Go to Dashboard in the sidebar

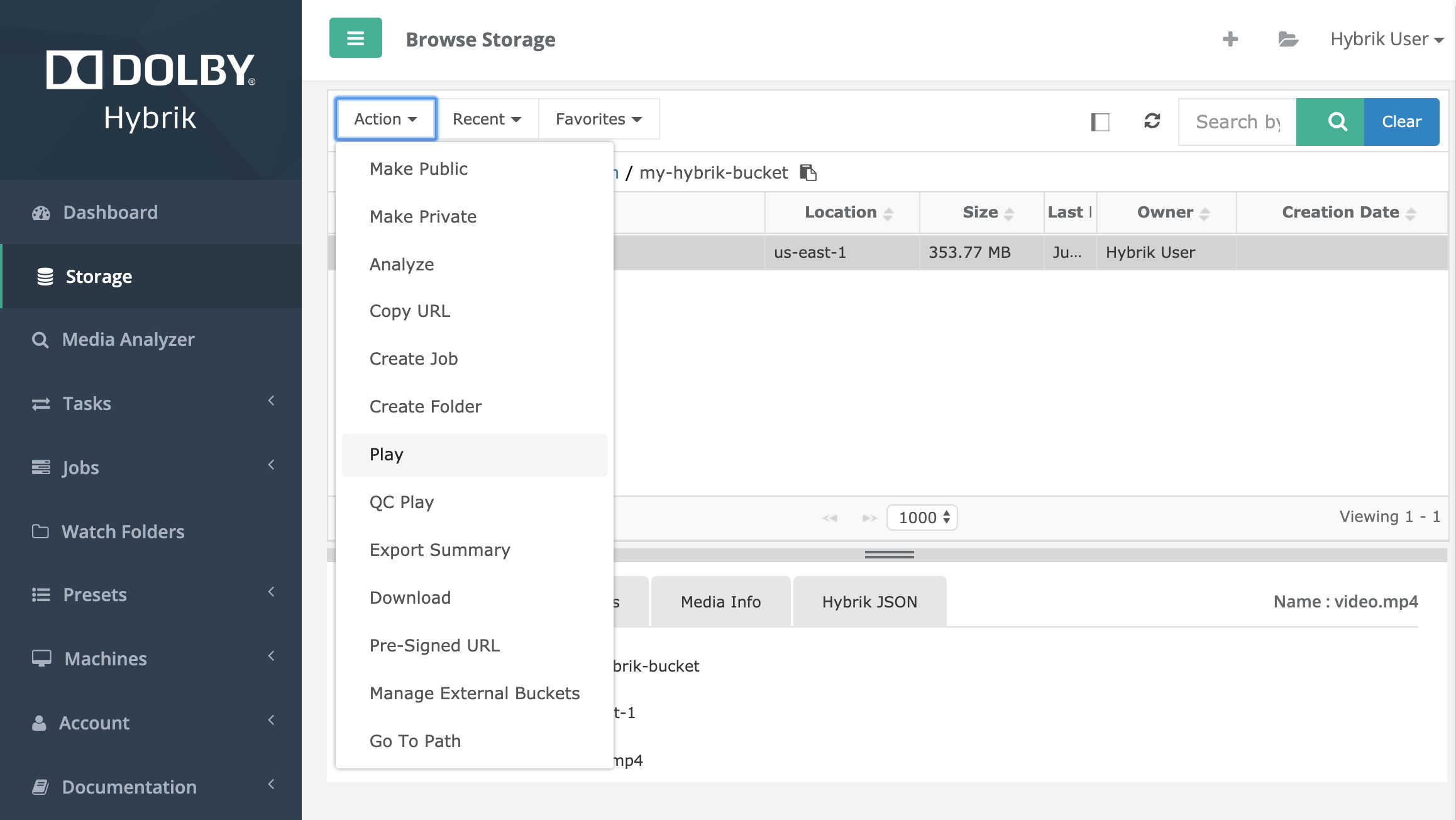click(x=151, y=213)
